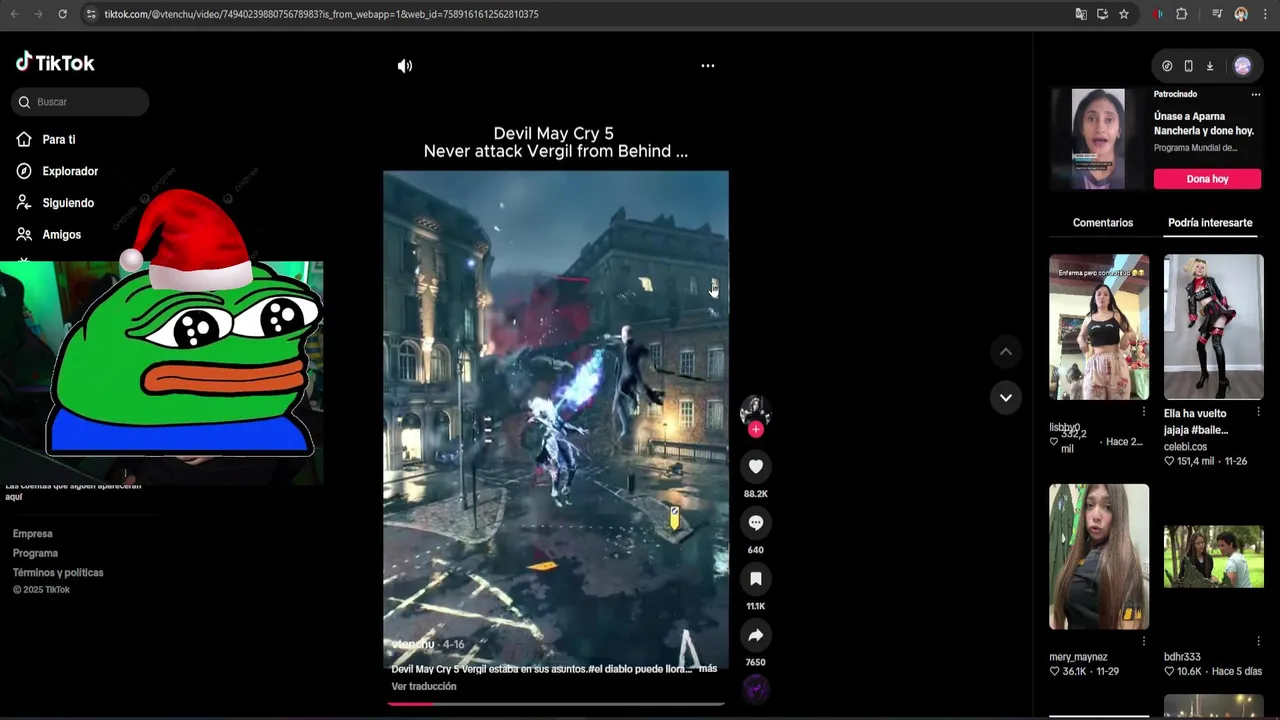Open options for the mery_maynez video
This screenshot has width=1280, height=720.
1144,641
